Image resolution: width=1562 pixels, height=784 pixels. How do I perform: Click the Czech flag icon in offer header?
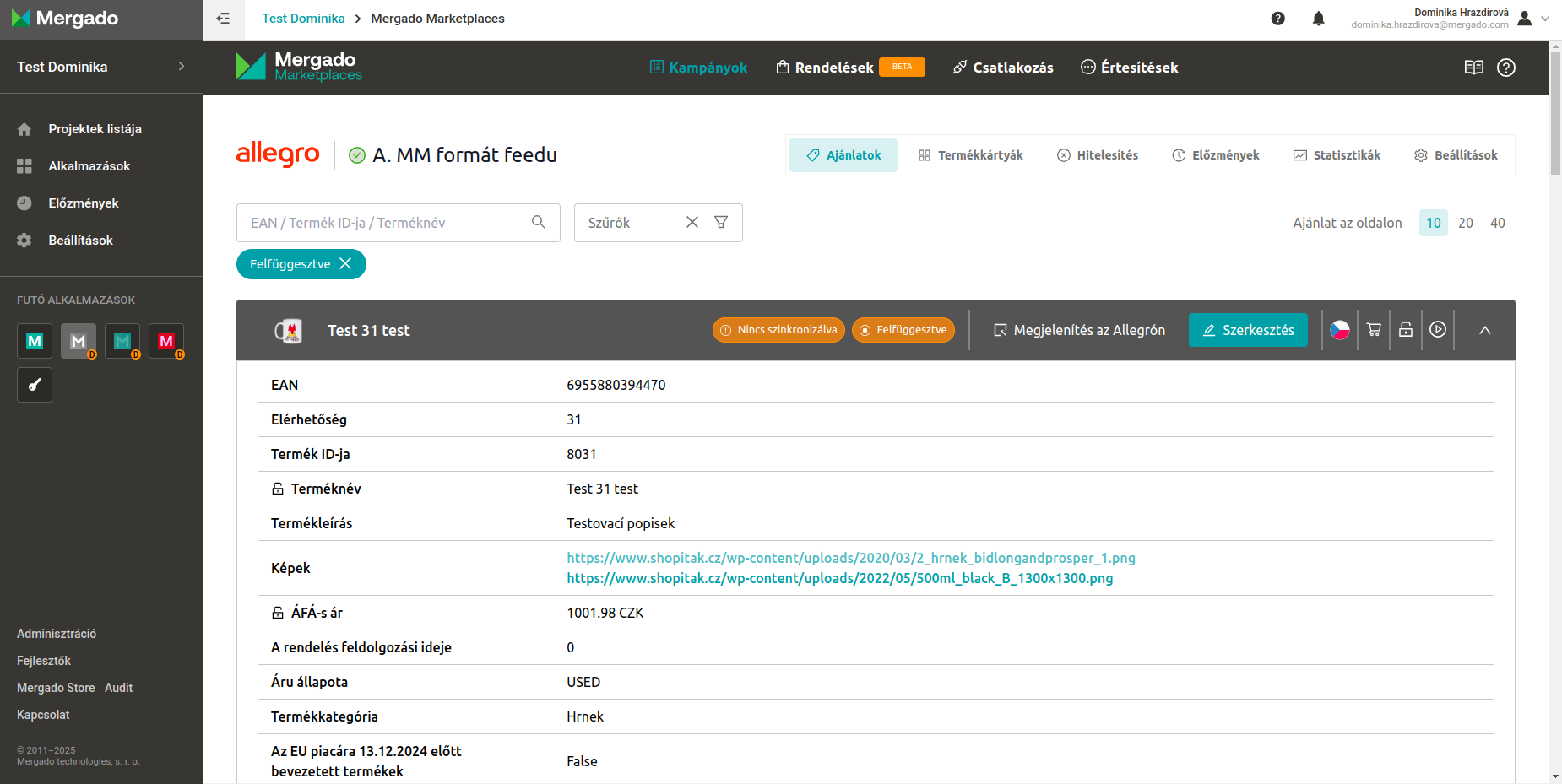click(x=1339, y=330)
